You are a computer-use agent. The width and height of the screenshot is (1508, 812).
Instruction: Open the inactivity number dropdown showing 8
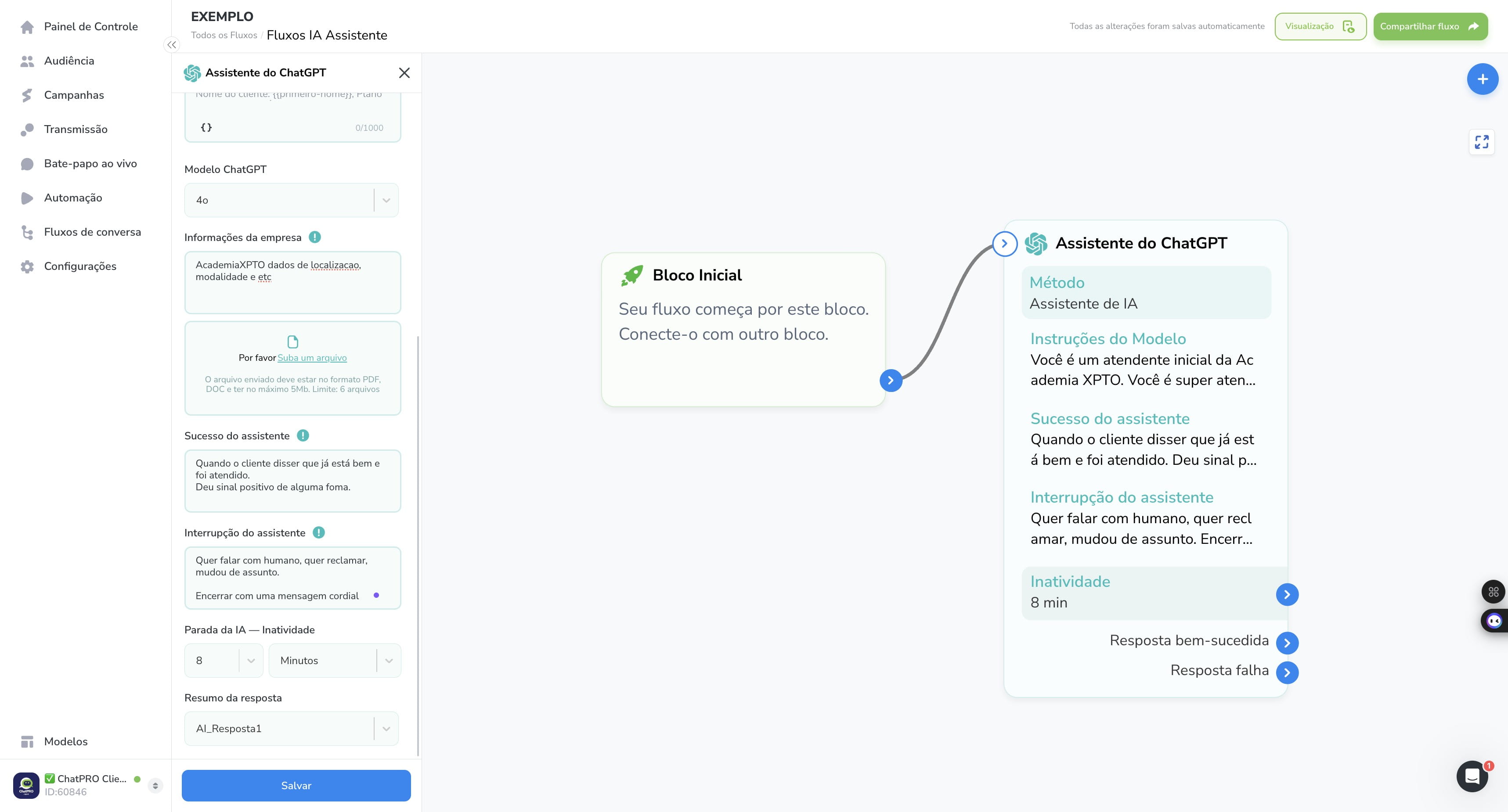click(x=224, y=661)
